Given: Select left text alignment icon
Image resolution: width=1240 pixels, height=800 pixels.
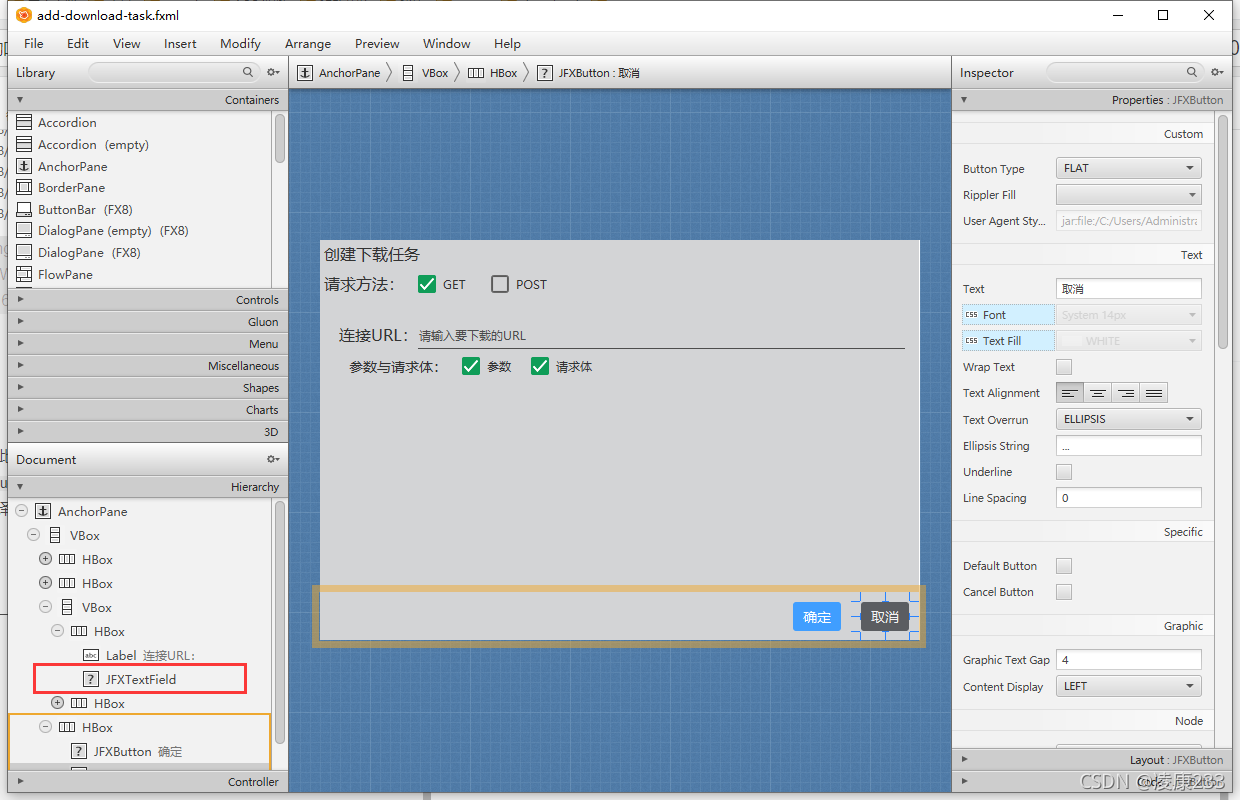Looking at the screenshot, I should pos(1070,393).
